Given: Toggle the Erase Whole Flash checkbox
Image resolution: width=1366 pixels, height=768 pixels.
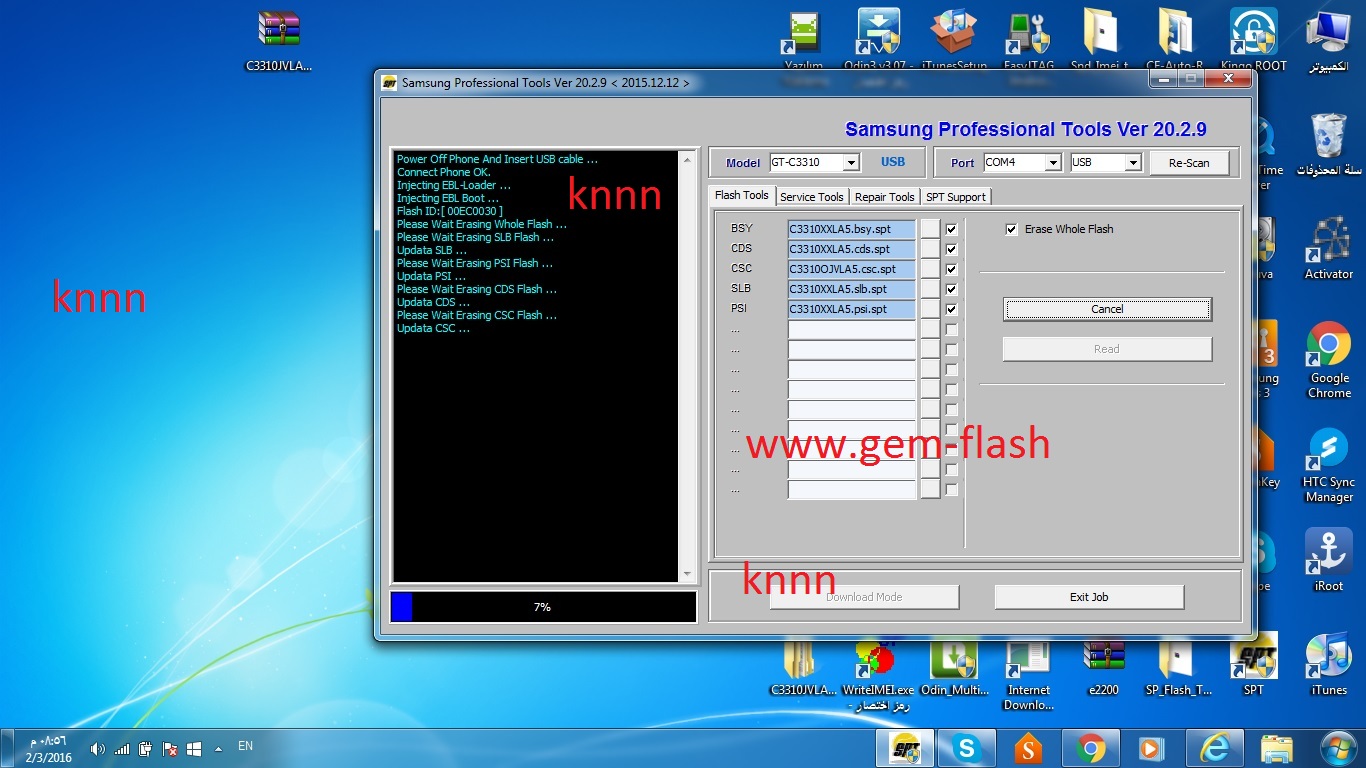Looking at the screenshot, I should (x=1011, y=229).
